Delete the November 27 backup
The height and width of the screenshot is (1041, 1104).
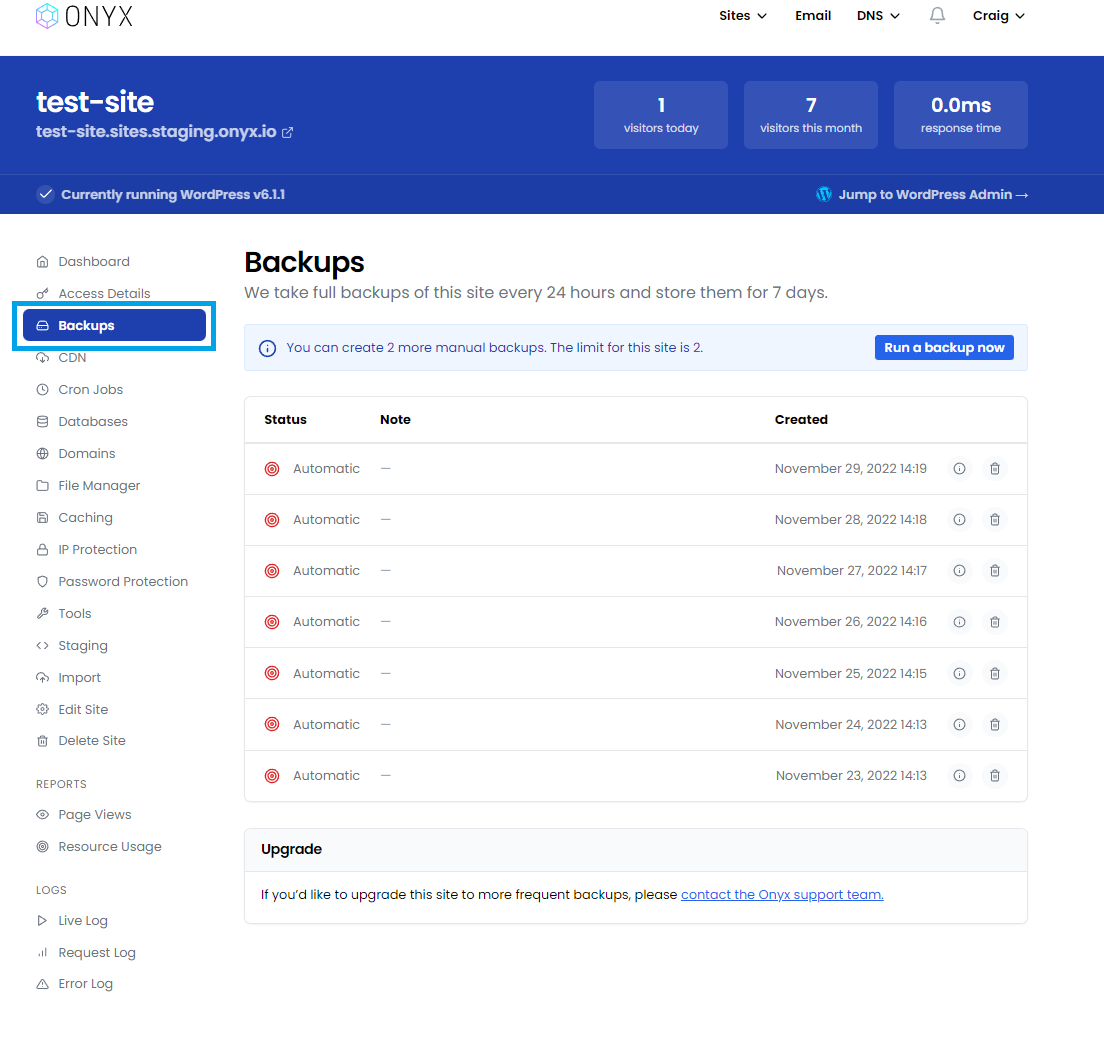click(x=995, y=571)
